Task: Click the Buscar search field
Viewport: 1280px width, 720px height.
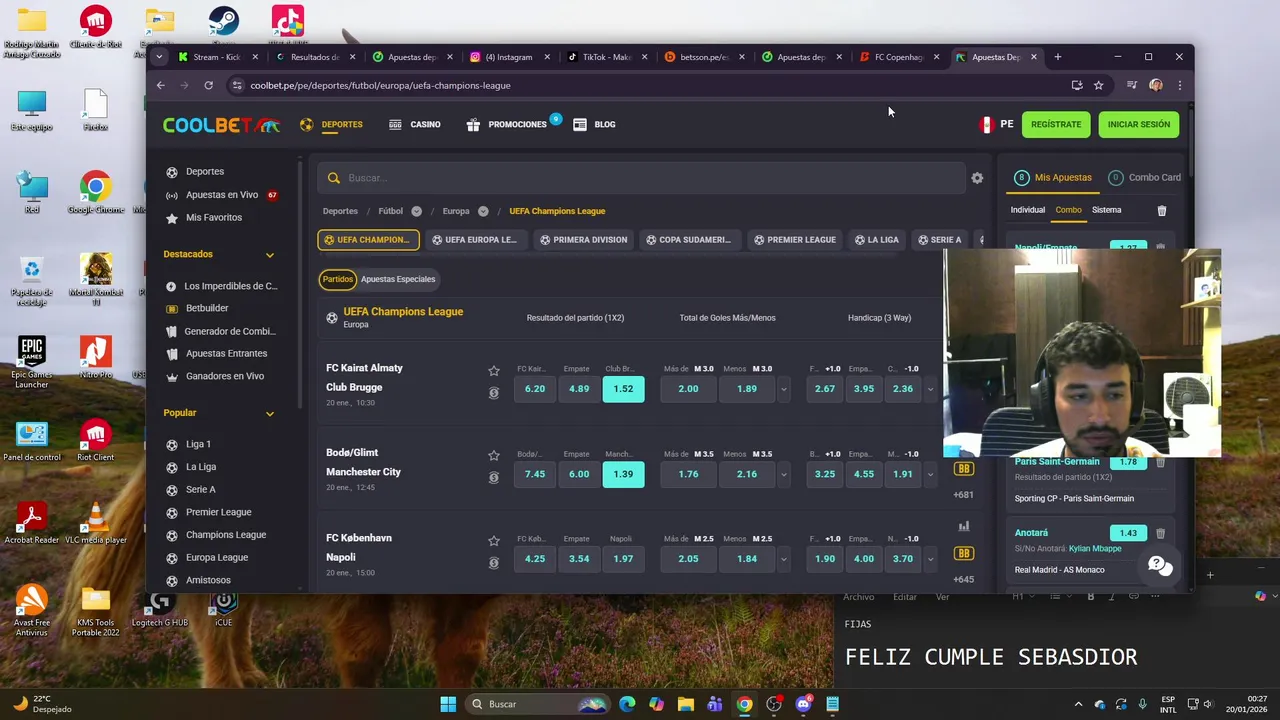Action: tap(640, 178)
